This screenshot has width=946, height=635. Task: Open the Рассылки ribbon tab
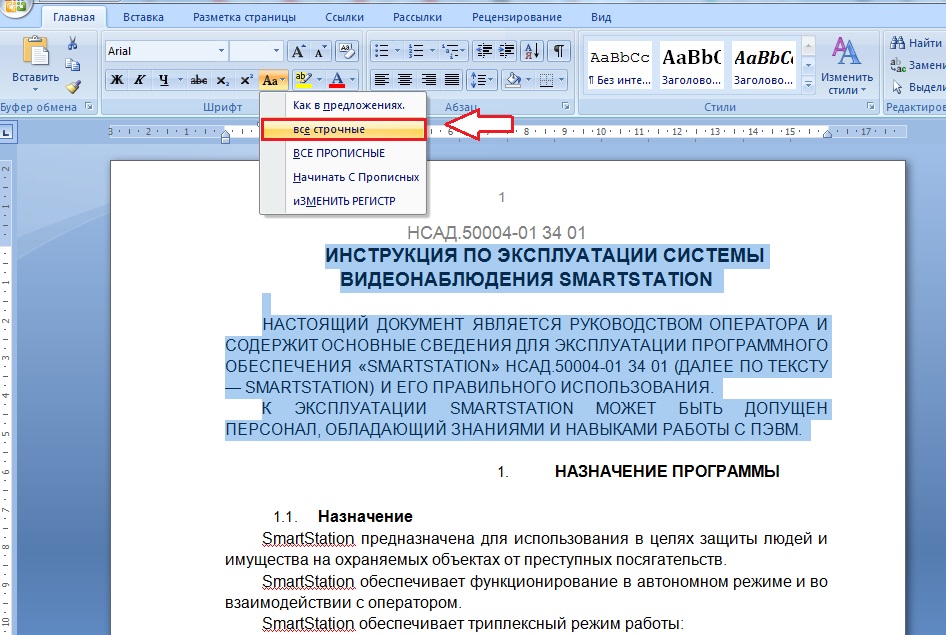(417, 17)
